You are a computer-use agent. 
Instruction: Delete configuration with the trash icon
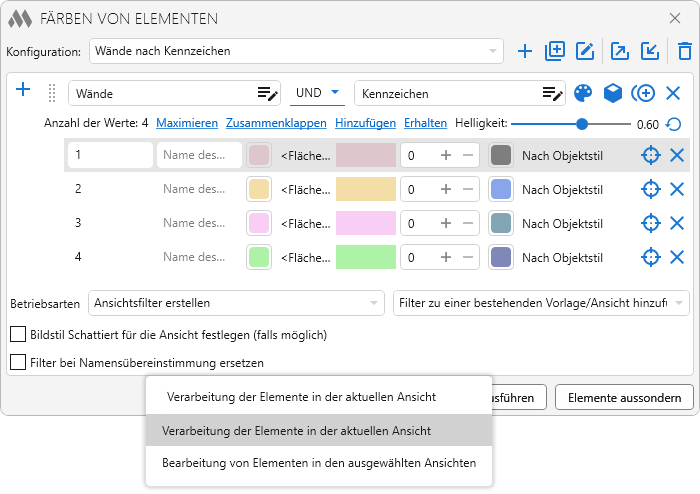click(684, 51)
